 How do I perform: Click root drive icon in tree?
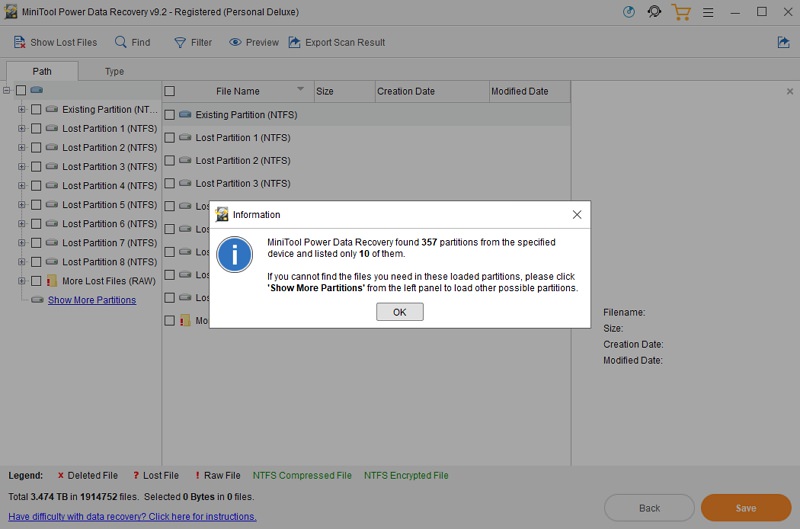click(x=36, y=90)
